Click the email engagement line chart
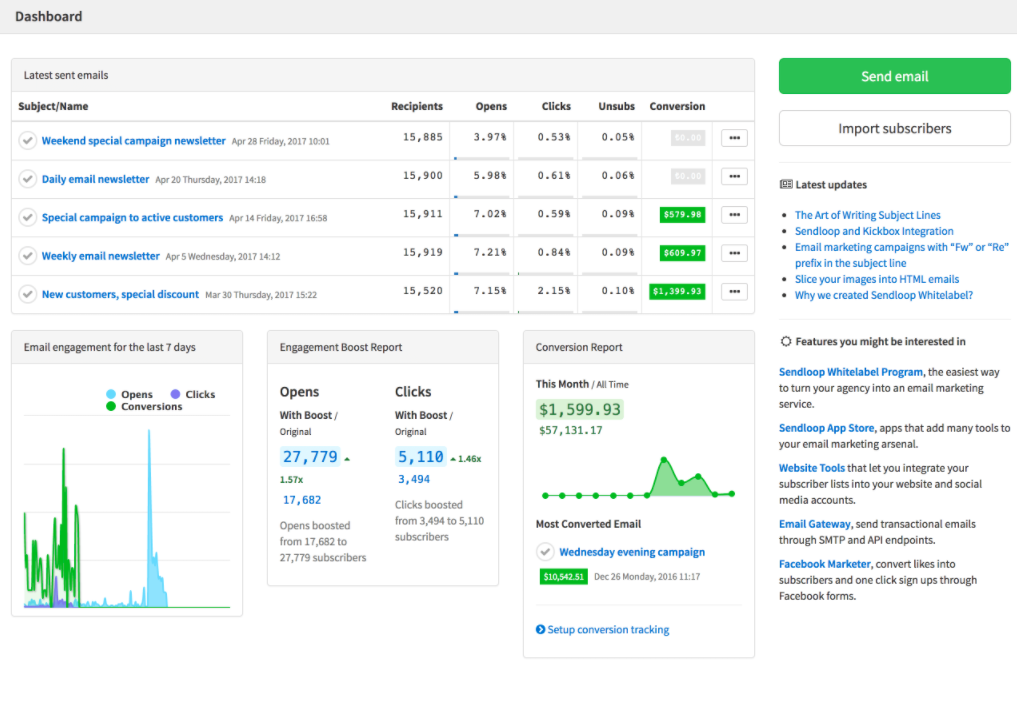Image resolution: width=1017 pixels, height=714 pixels. coord(127,512)
